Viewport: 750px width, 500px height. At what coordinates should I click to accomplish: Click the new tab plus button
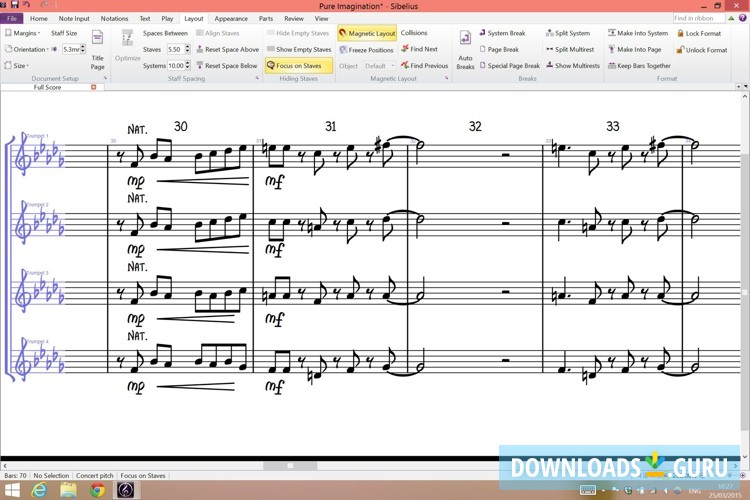point(739,87)
